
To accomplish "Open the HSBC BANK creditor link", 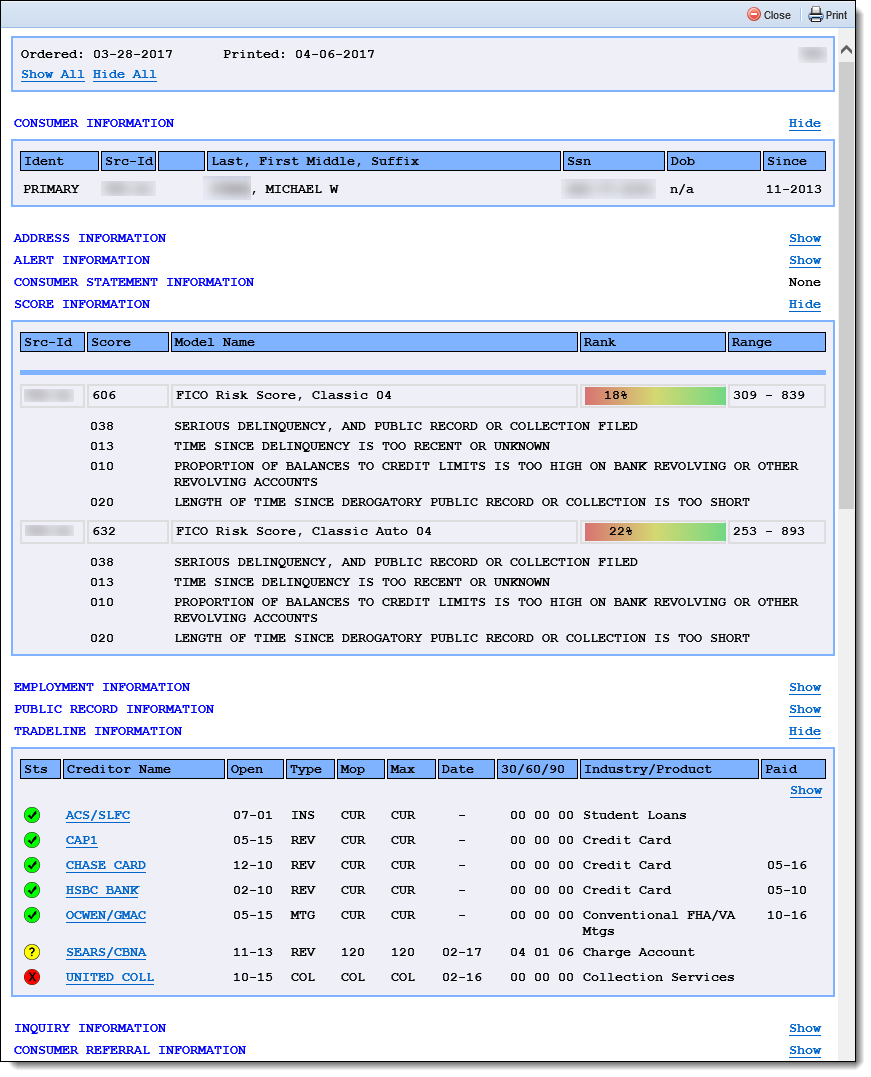I will 102,890.
